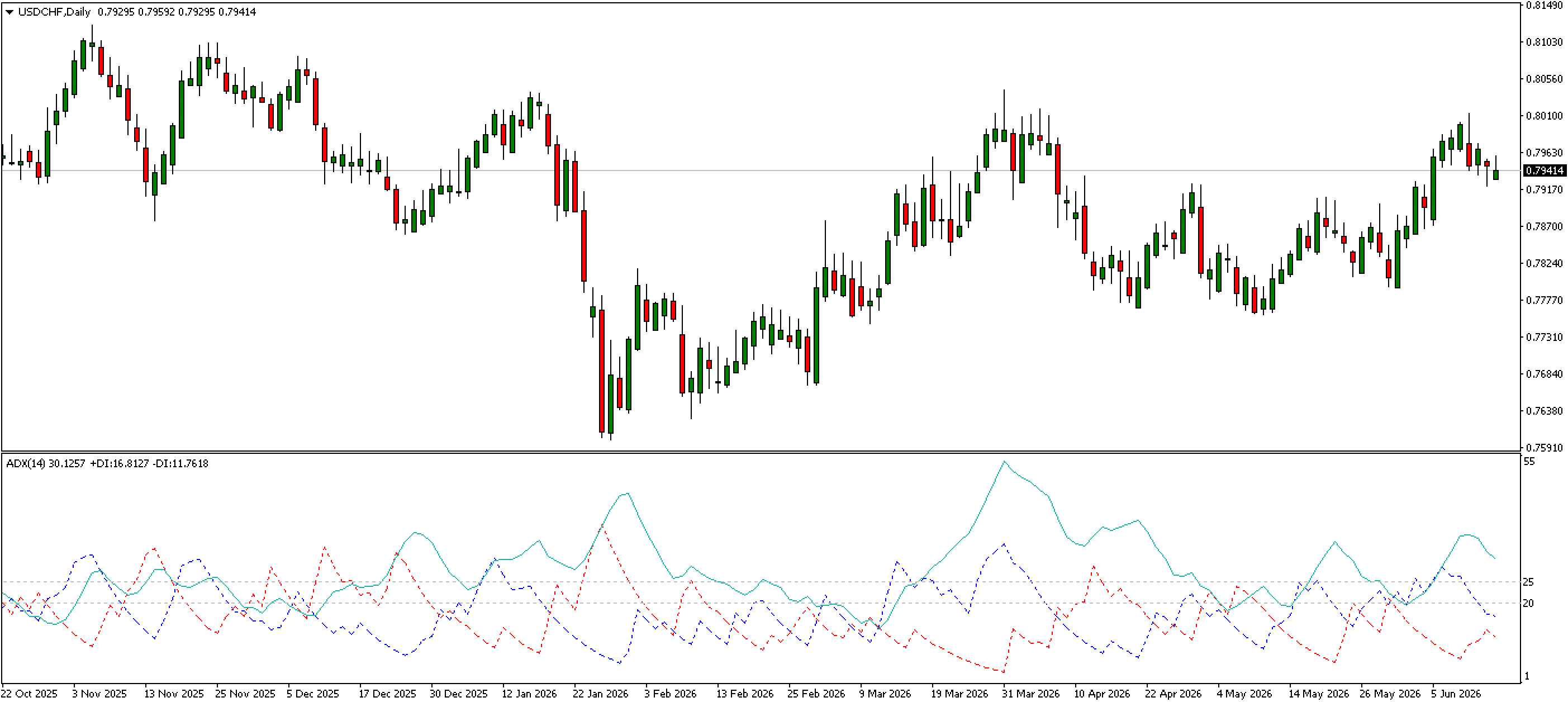Select the 17 Dec 2025 date label
The image size is (1568, 702).
point(387,694)
